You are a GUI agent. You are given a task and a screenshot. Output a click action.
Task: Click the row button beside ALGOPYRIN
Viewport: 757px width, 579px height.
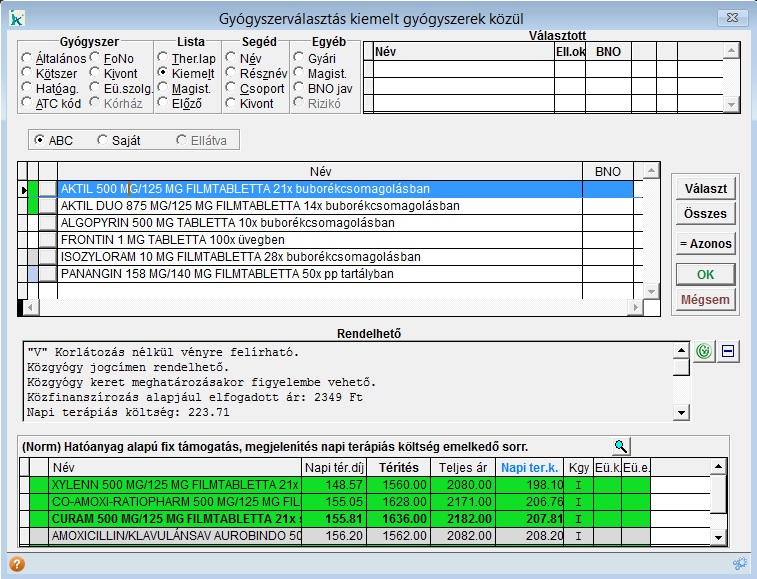pyautogui.click(x=48, y=223)
